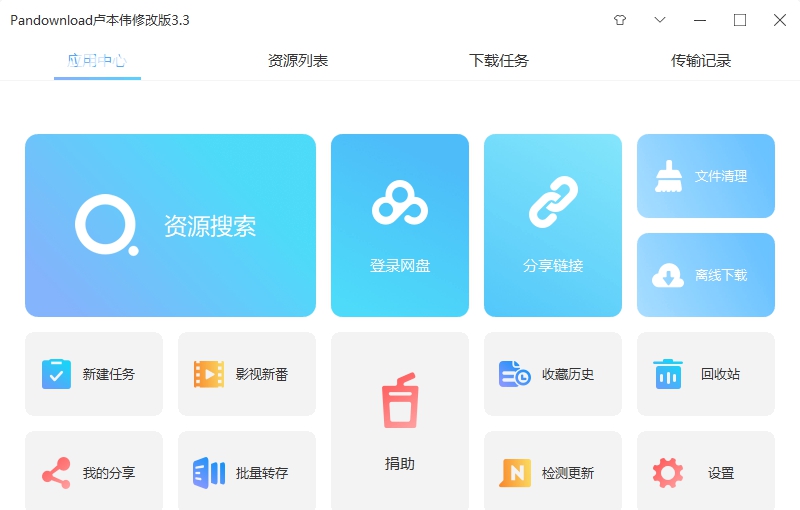Viewport: 800px width, 510px height.
Task: Click the magnifier icon in 资源搜索
Action: 107,225
